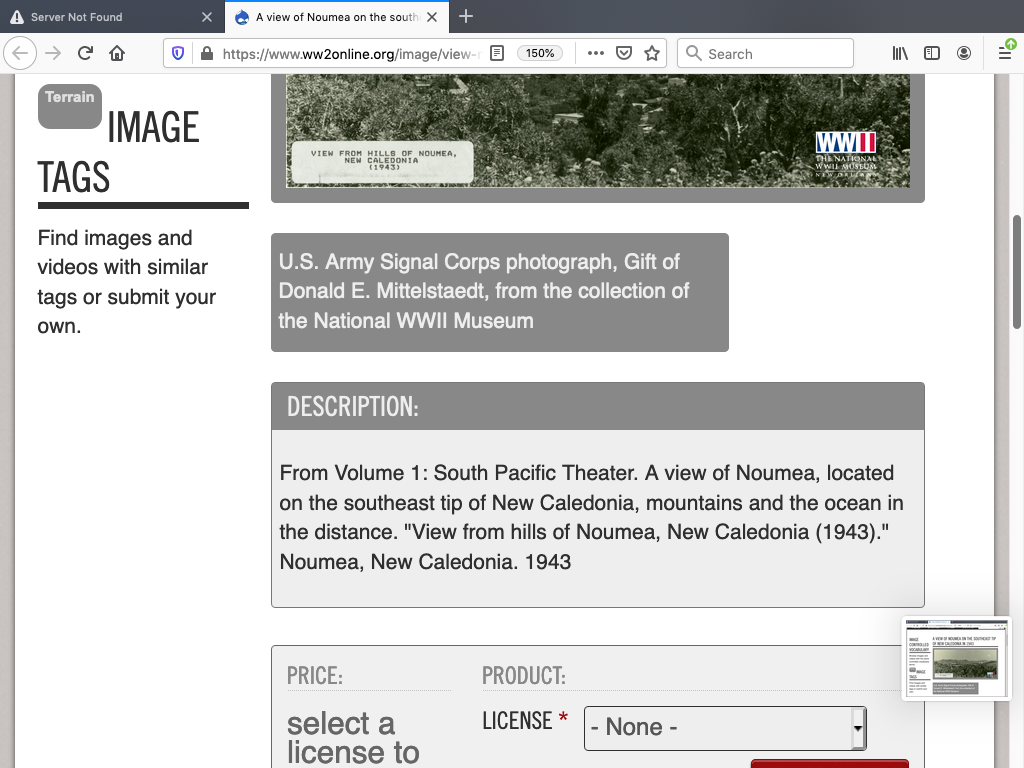Click the padlock site security icon

pos(206,54)
